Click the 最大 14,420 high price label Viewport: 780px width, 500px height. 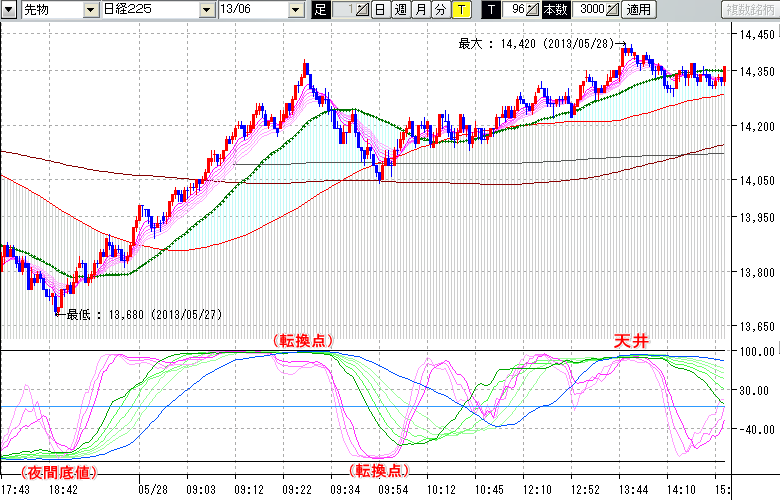[540, 44]
